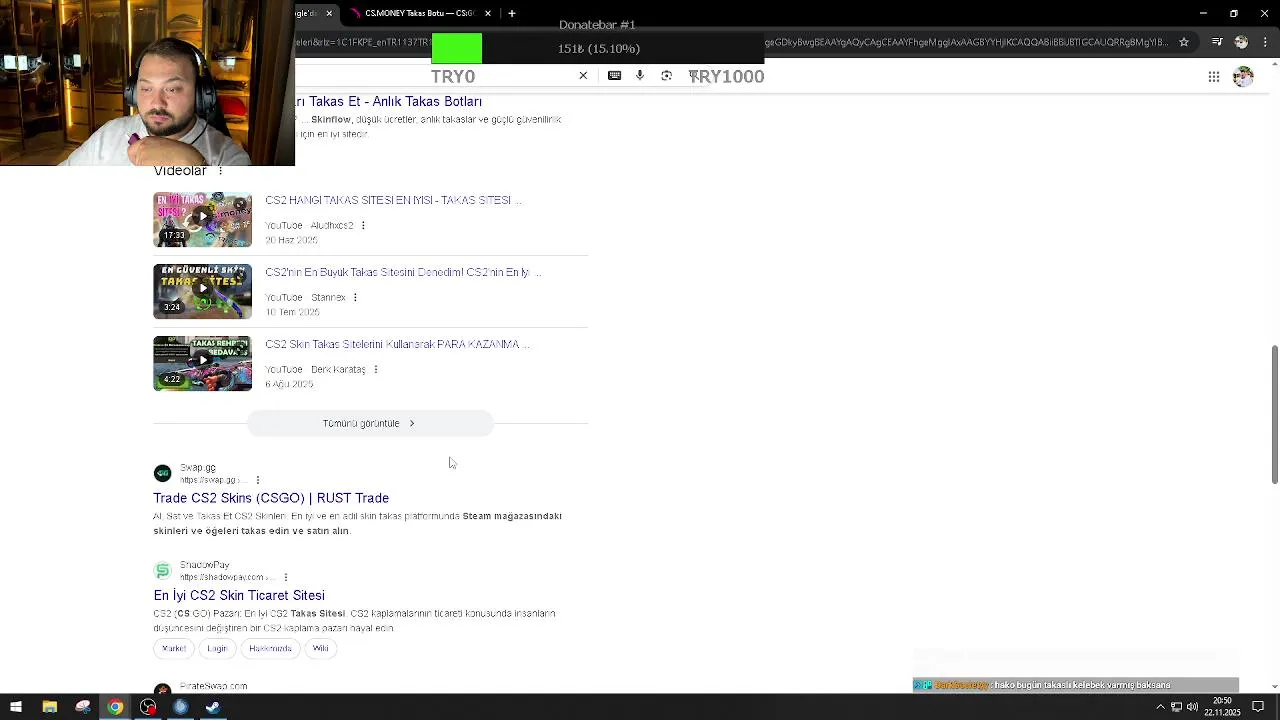Open options for the Derk Karataş video
This screenshot has width=1280, height=720.
pos(376,369)
